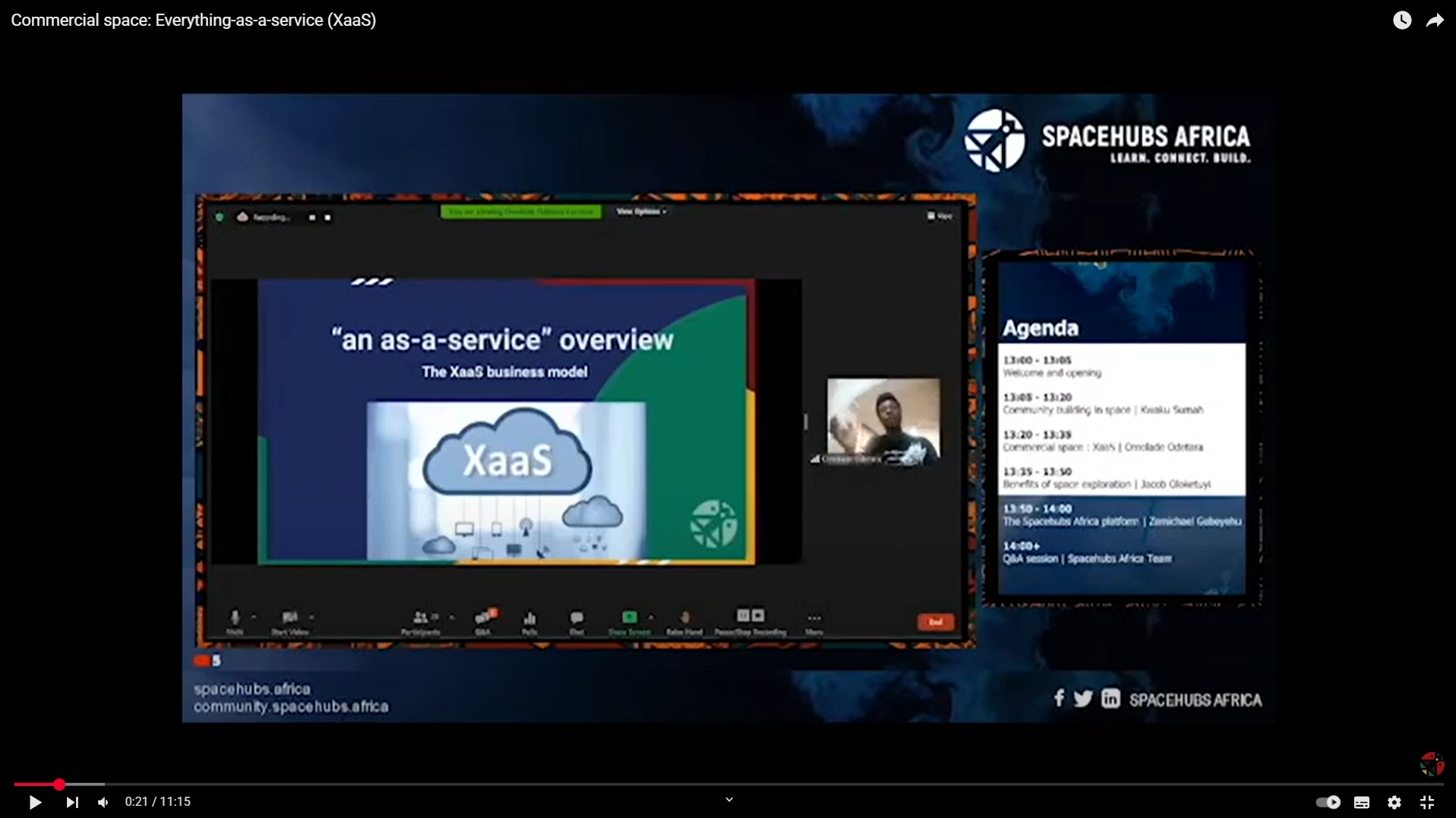Click Pause/Stop Recording in Zoom toolbar
The width and height of the screenshot is (1456, 818).
tap(750, 621)
